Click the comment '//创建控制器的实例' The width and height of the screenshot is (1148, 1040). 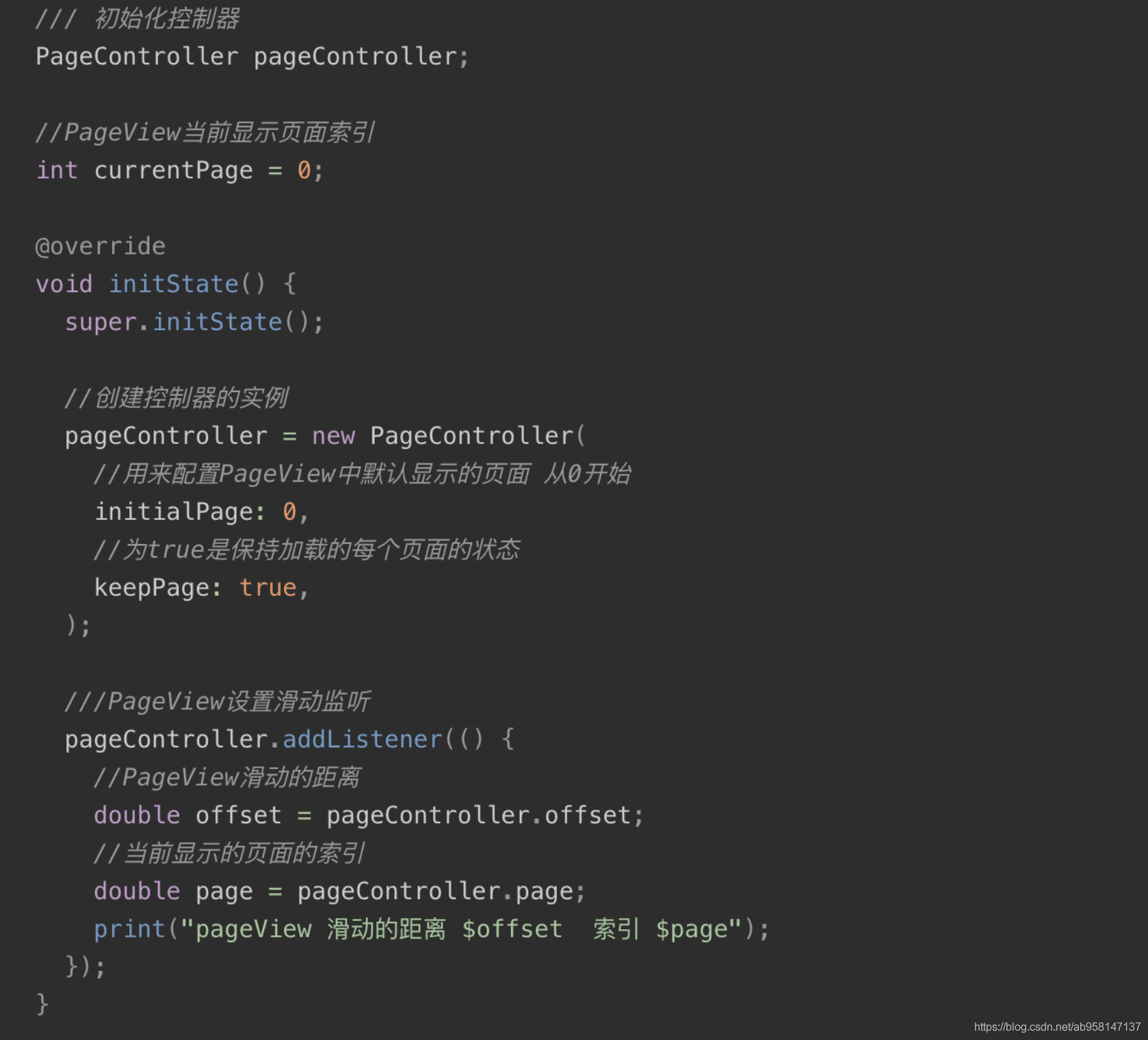177,398
